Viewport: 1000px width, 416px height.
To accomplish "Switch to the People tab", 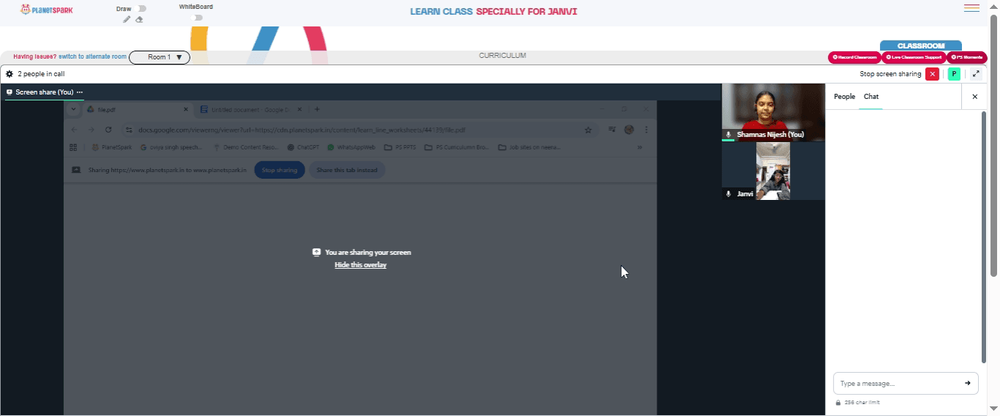I will [844, 96].
